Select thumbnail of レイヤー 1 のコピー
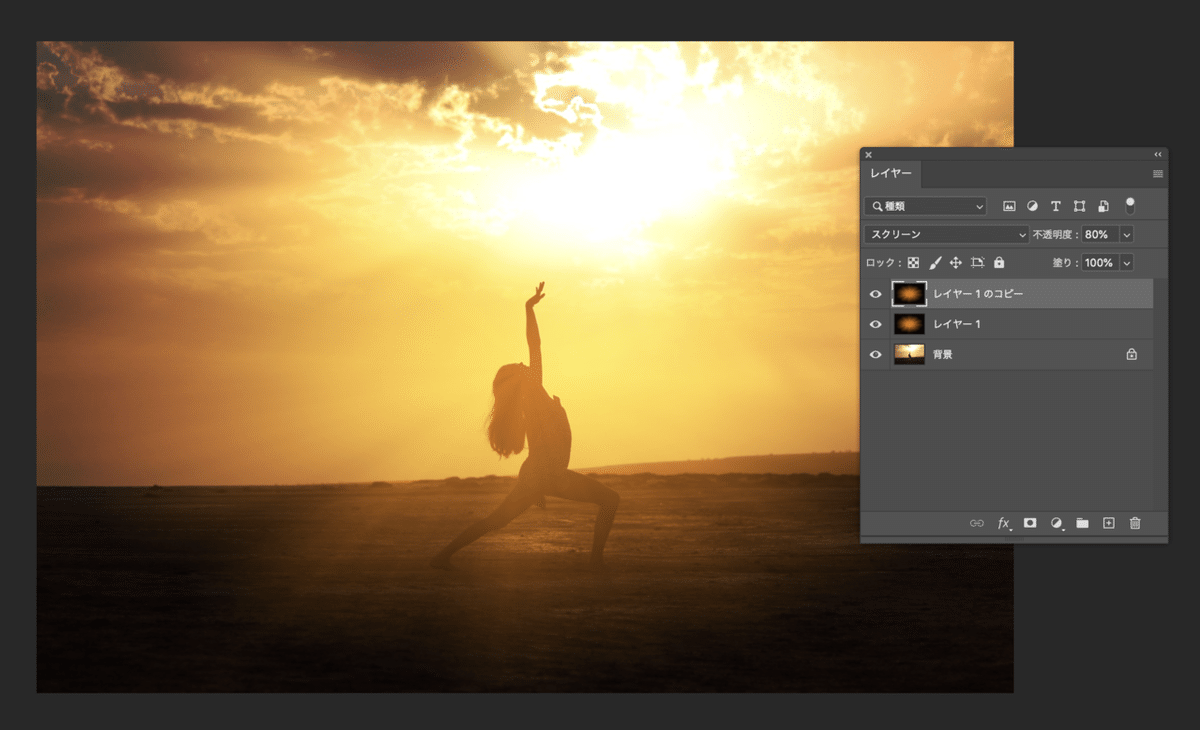The image size is (1200, 730). coord(909,294)
